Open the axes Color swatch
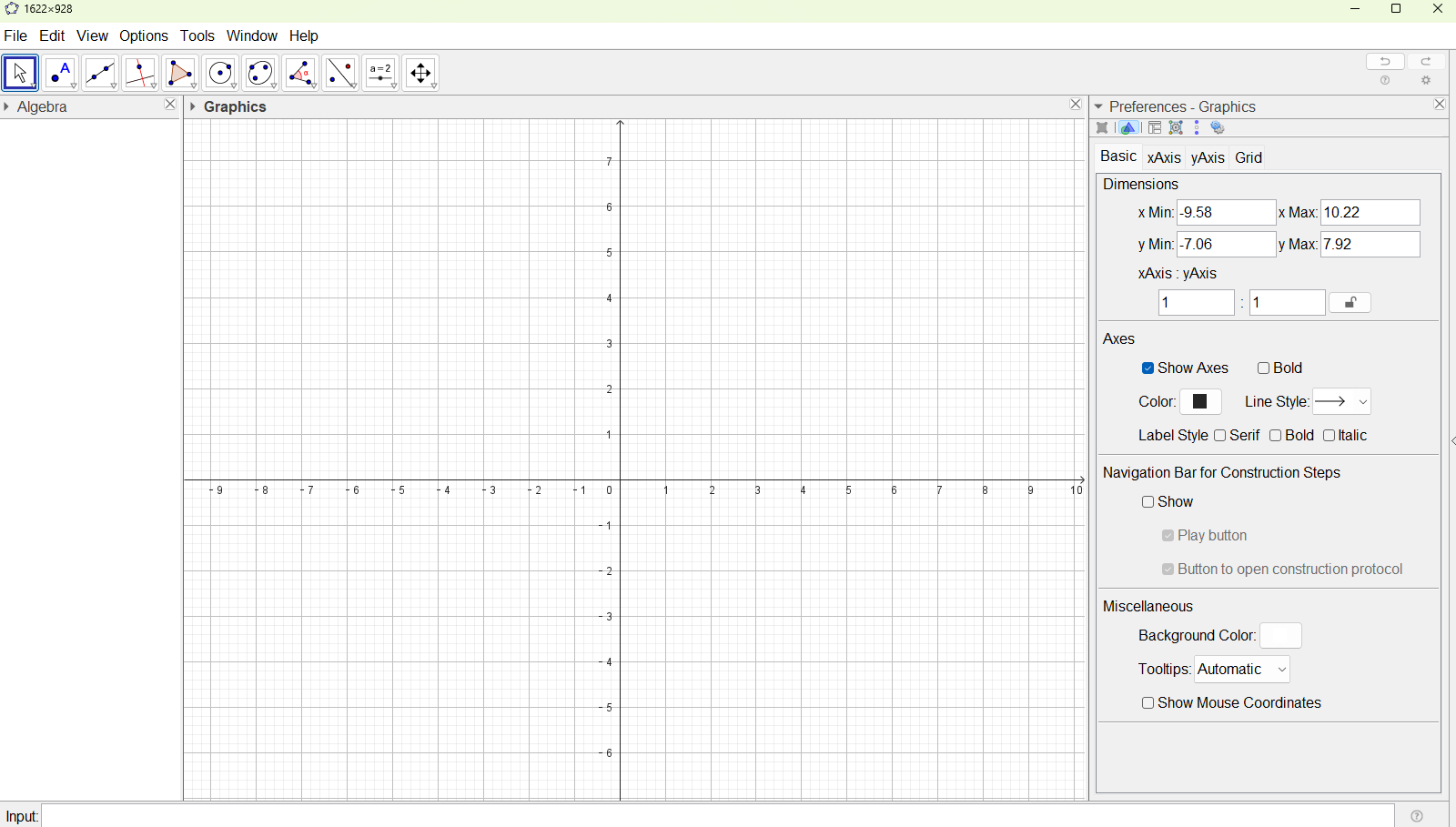This screenshot has height=827, width=1456. click(1200, 401)
